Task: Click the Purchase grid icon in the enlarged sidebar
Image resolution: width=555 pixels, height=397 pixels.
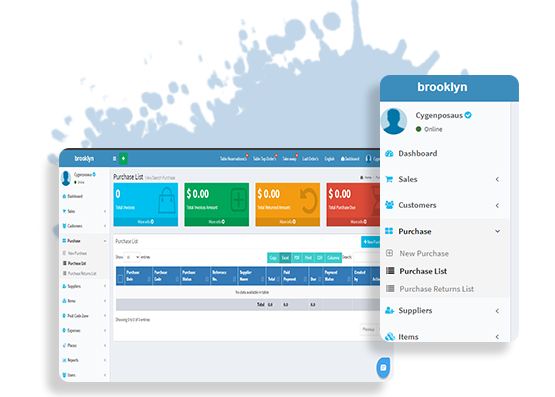Action: pyautogui.click(x=389, y=231)
